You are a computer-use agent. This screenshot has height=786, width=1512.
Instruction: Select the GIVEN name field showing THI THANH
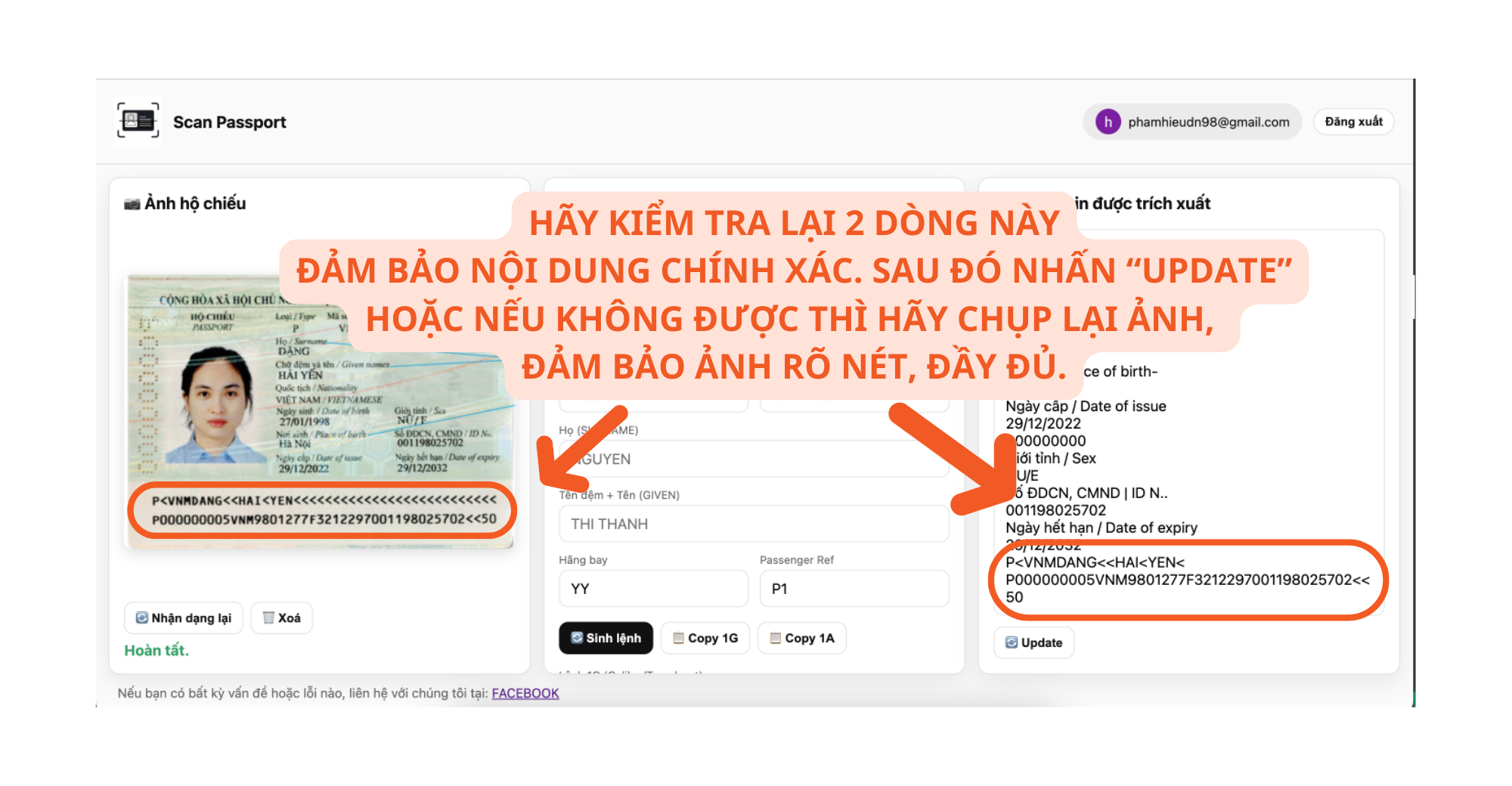pyautogui.click(x=754, y=524)
